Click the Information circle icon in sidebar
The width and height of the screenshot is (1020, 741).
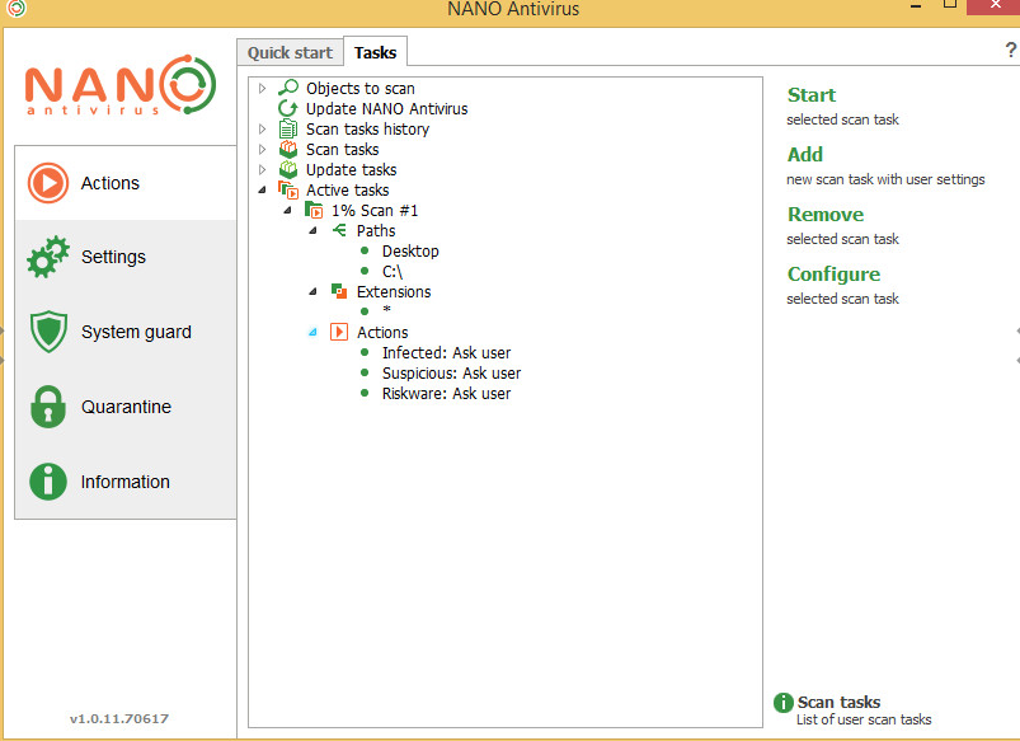coord(48,482)
